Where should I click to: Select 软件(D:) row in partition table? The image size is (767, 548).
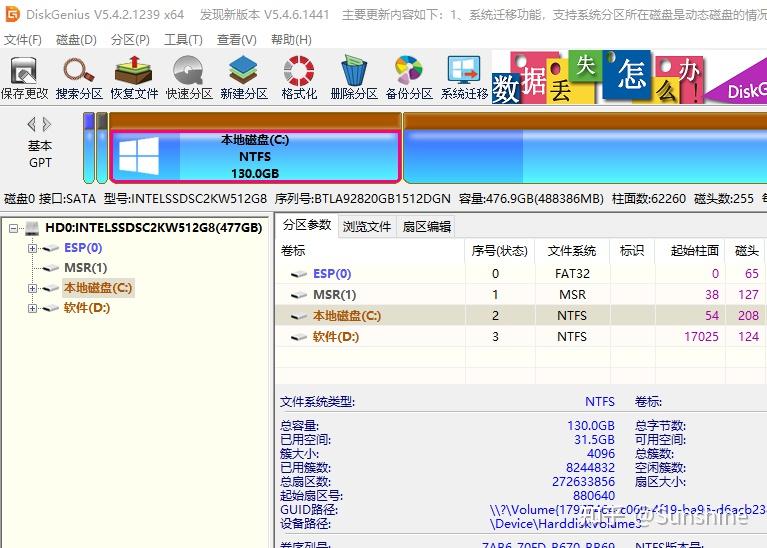521,337
